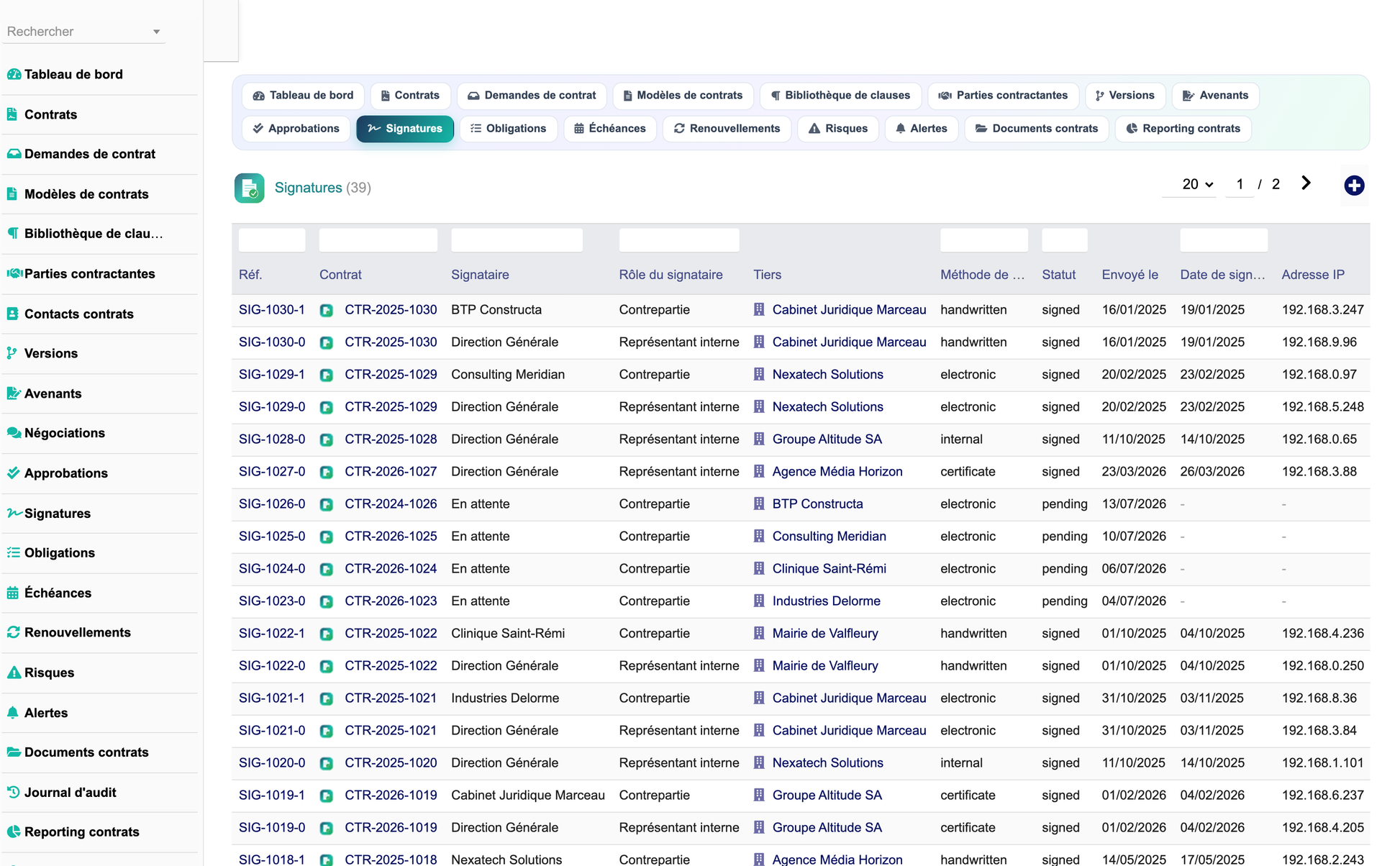Screen dimensions: 1400x866
Task: Open contract CTR-2026-1027
Action: (x=391, y=472)
